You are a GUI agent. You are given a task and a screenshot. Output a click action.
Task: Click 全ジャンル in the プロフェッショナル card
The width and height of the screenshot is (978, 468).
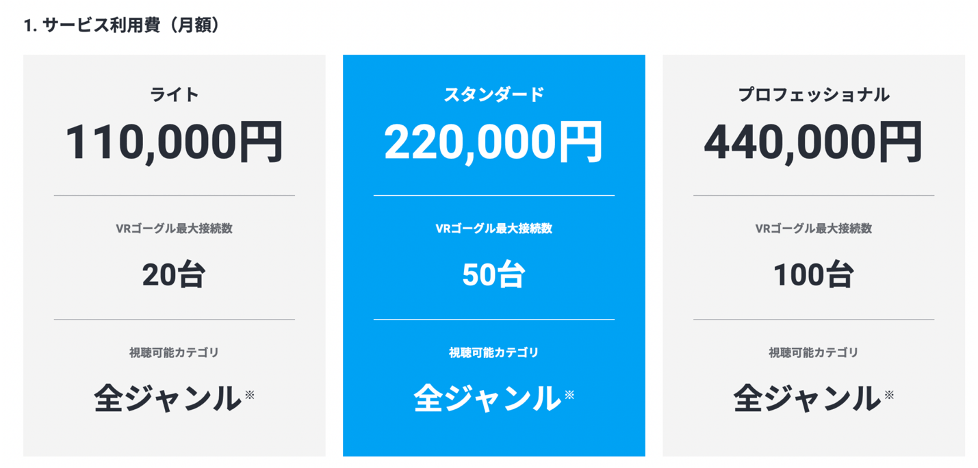[806, 398]
